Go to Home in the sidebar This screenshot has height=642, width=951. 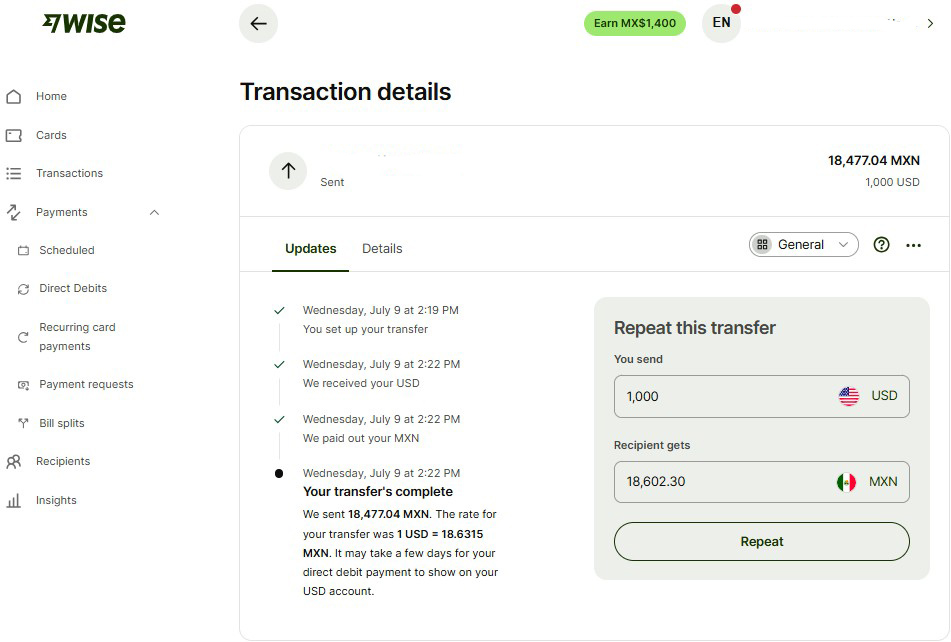[x=51, y=96]
